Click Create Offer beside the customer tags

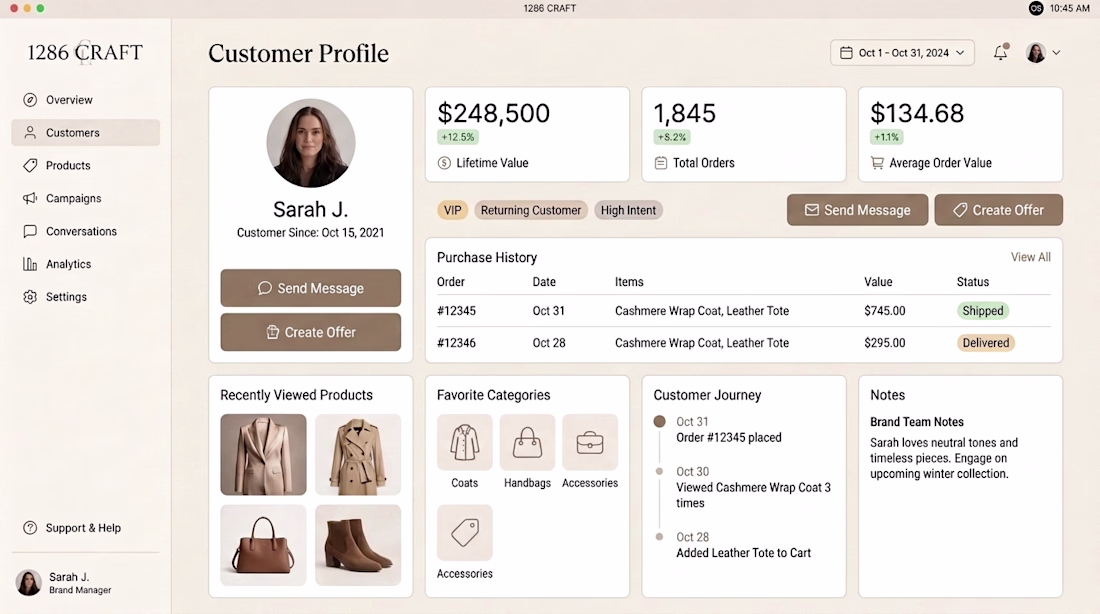(998, 210)
